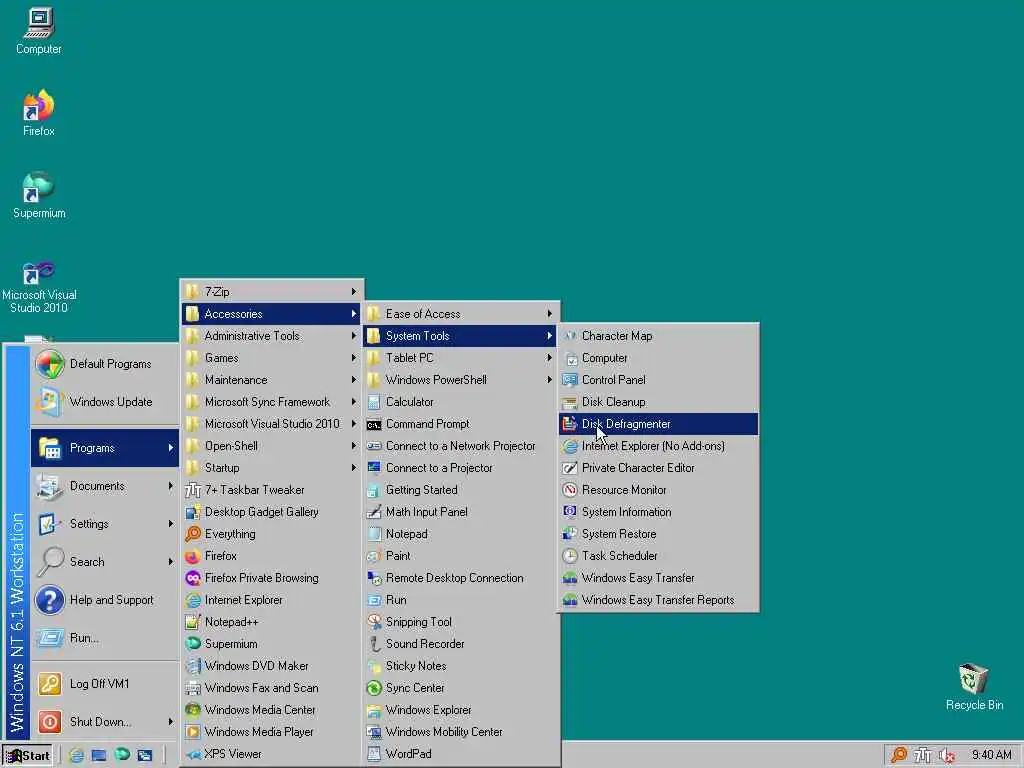This screenshot has width=1024, height=768.
Task: Click the Resource Monitor icon
Action: 569,490
